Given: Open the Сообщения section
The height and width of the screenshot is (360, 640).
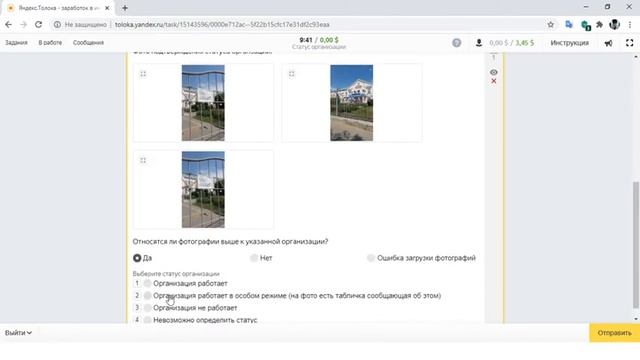Looking at the screenshot, I should point(88,42).
